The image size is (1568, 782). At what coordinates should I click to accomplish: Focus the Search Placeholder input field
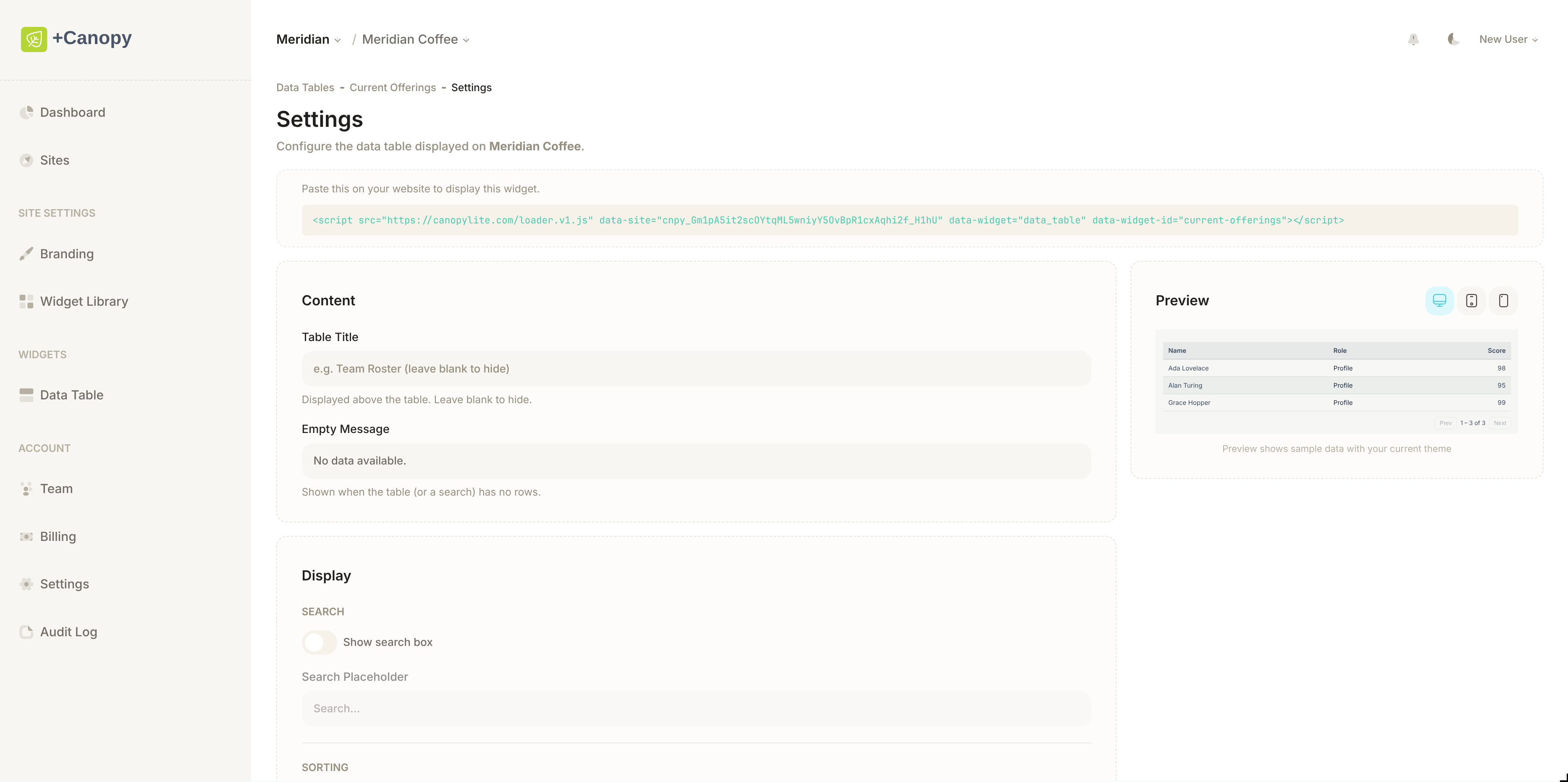pos(696,709)
